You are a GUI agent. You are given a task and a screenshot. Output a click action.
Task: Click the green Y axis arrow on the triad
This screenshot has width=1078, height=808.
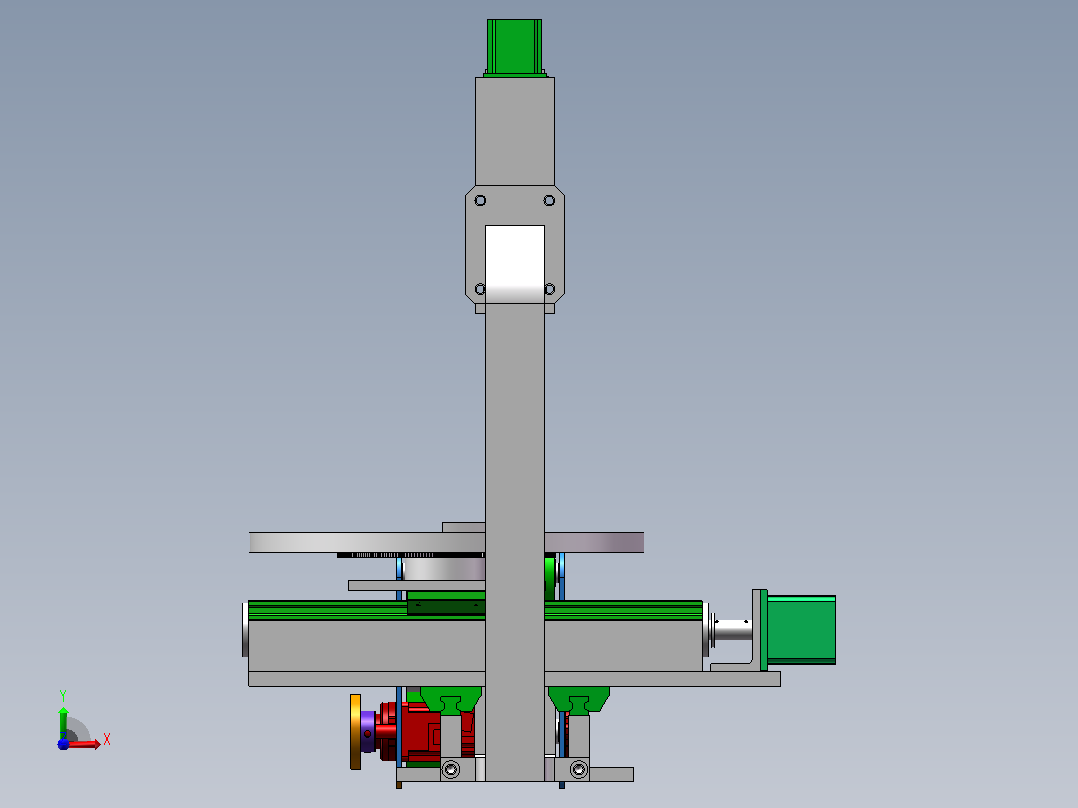(63, 721)
